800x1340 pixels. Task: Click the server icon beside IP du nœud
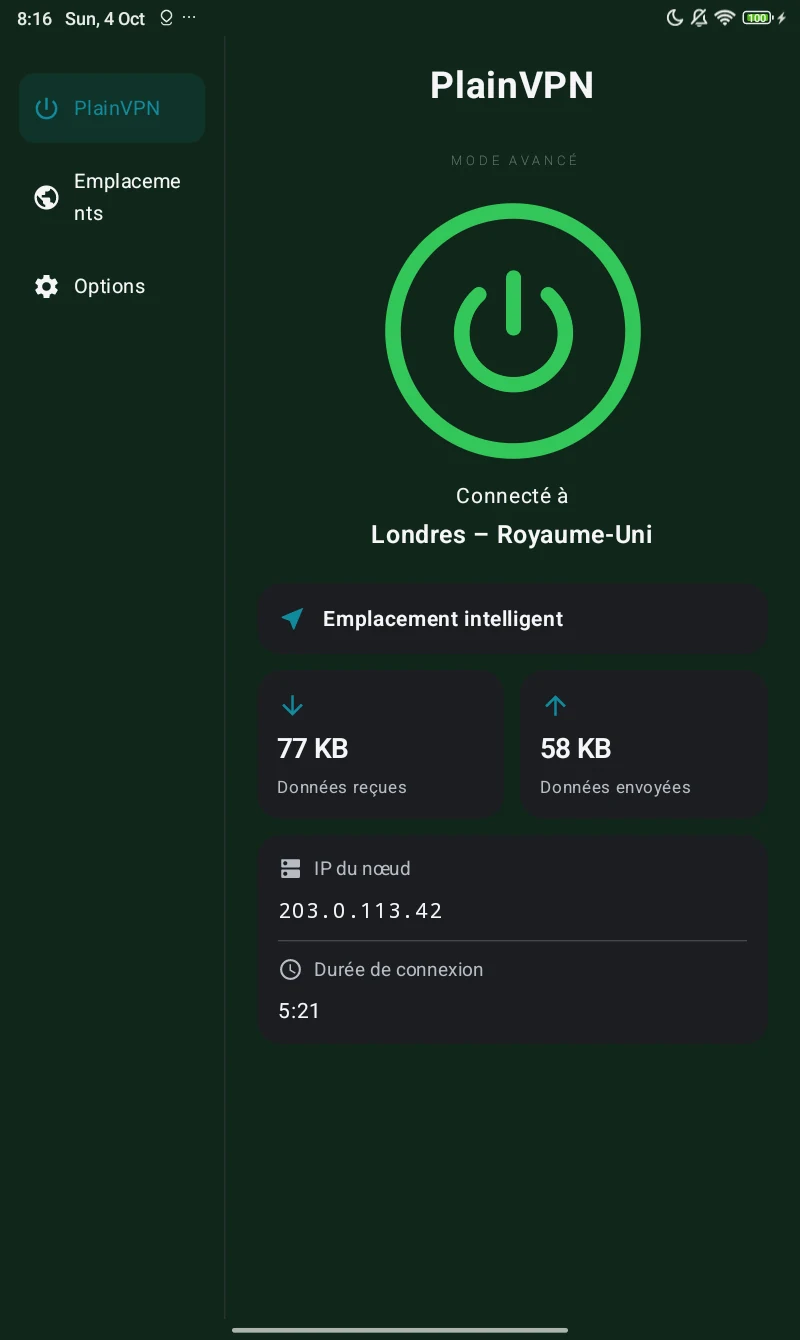(290, 868)
